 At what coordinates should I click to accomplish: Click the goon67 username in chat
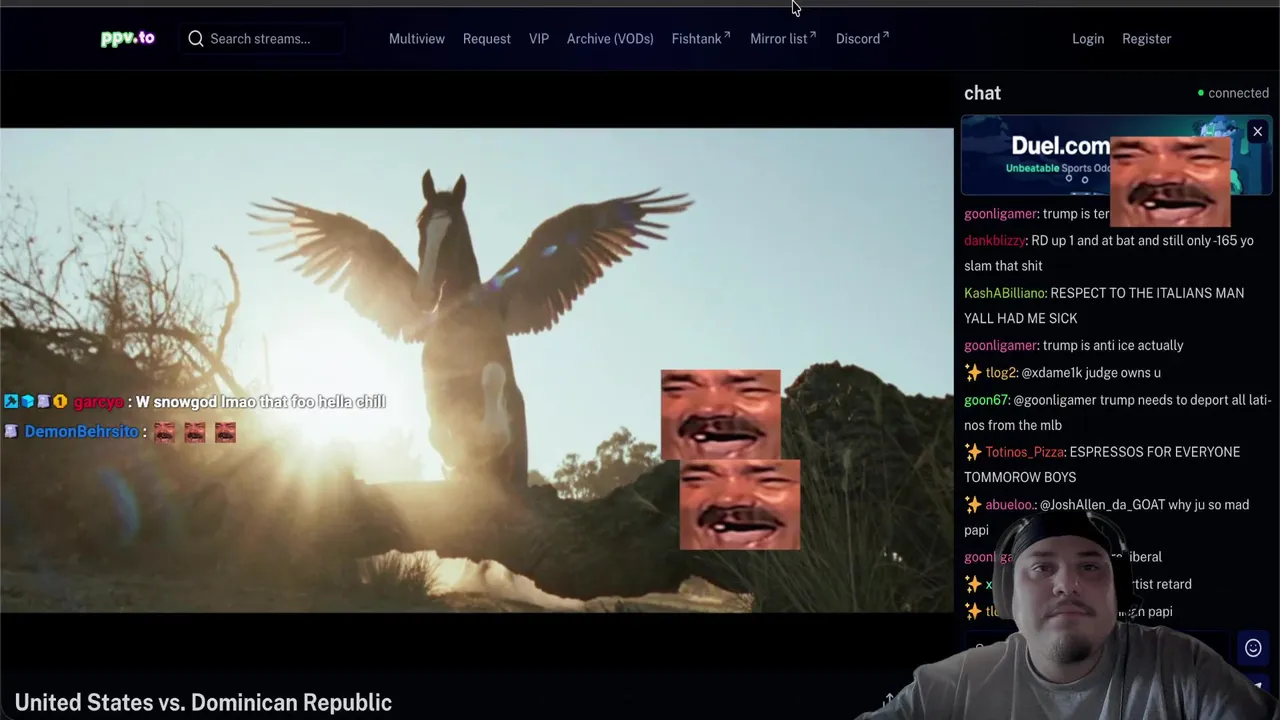coord(986,399)
